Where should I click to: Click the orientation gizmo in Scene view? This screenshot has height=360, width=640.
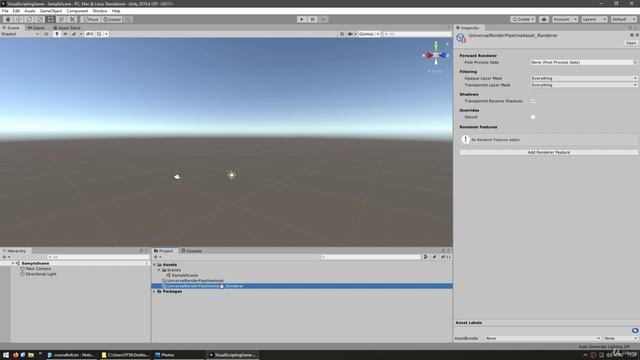[436, 55]
